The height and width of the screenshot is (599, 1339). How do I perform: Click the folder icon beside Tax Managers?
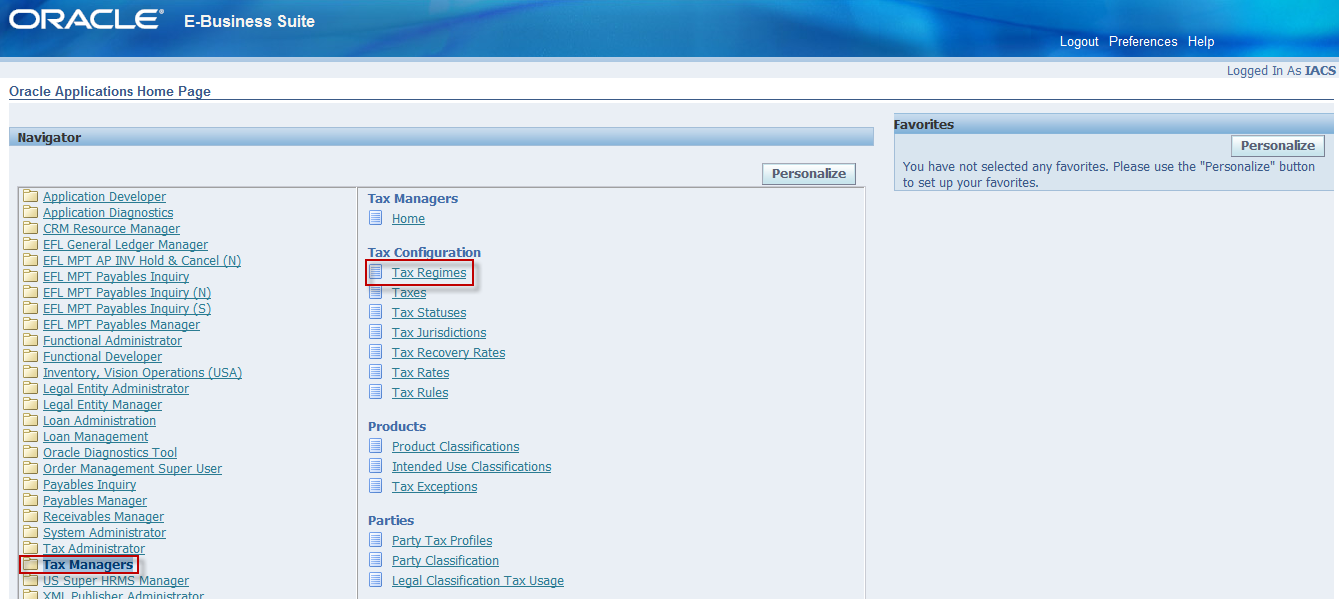coord(29,564)
